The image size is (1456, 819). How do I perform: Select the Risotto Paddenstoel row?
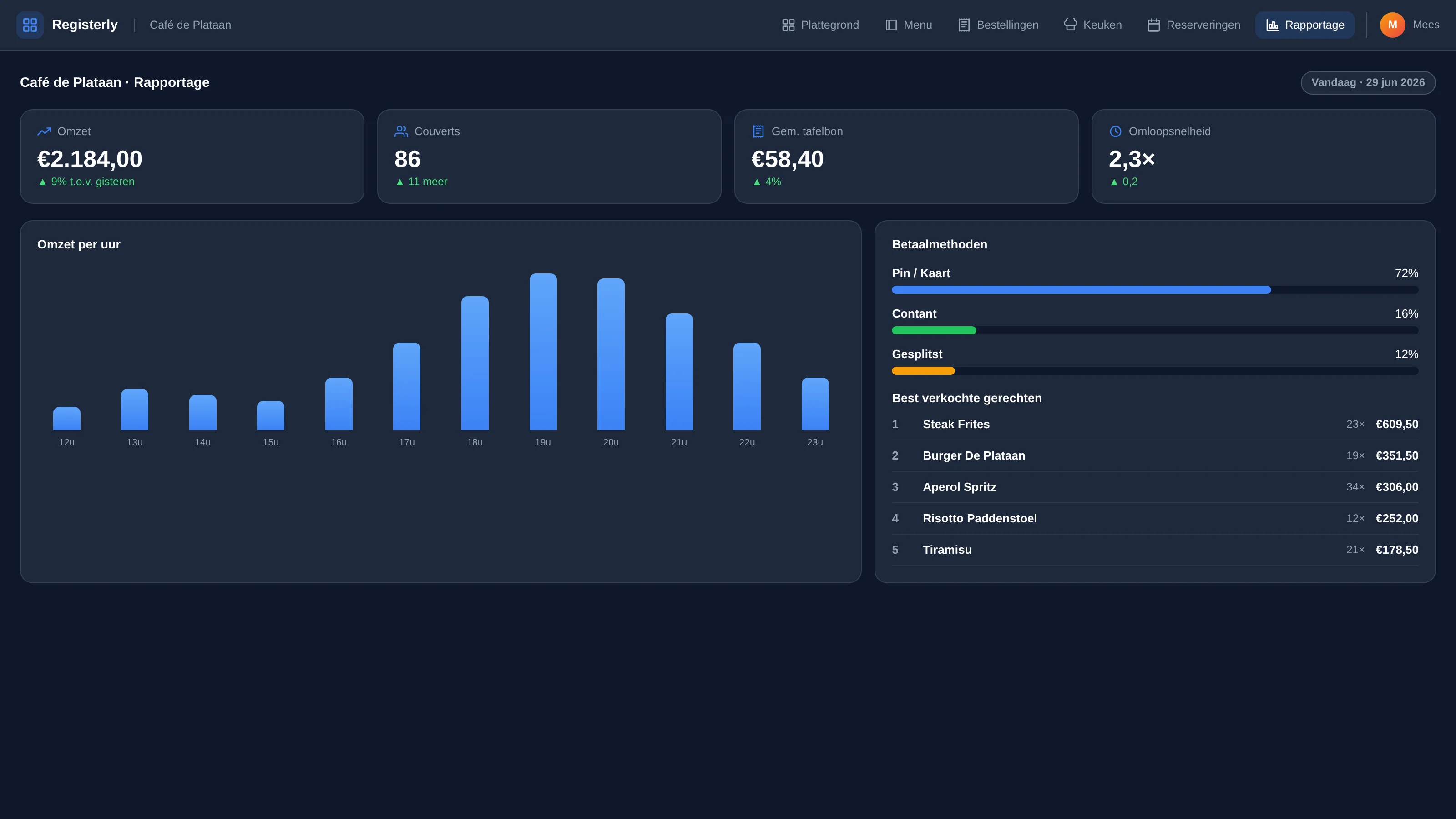pos(1155,518)
